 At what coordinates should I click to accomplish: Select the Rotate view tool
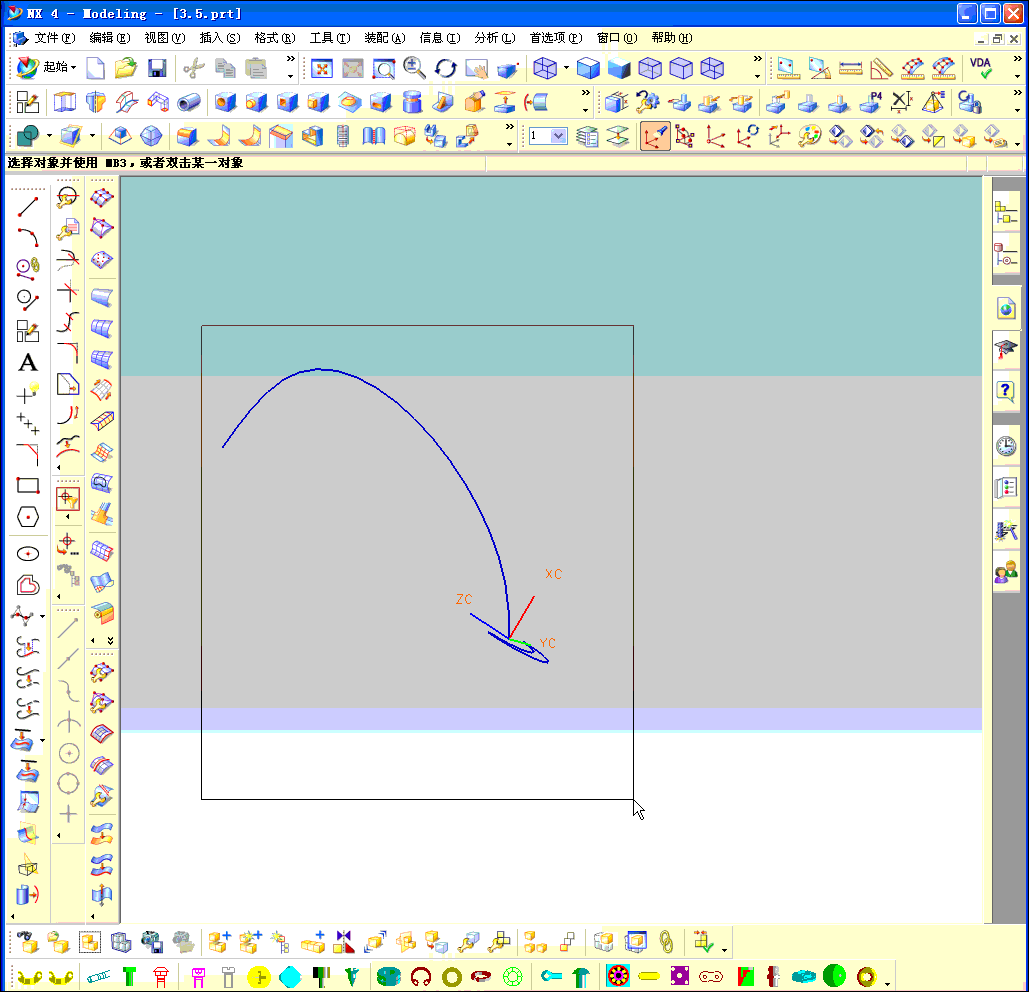[446, 68]
